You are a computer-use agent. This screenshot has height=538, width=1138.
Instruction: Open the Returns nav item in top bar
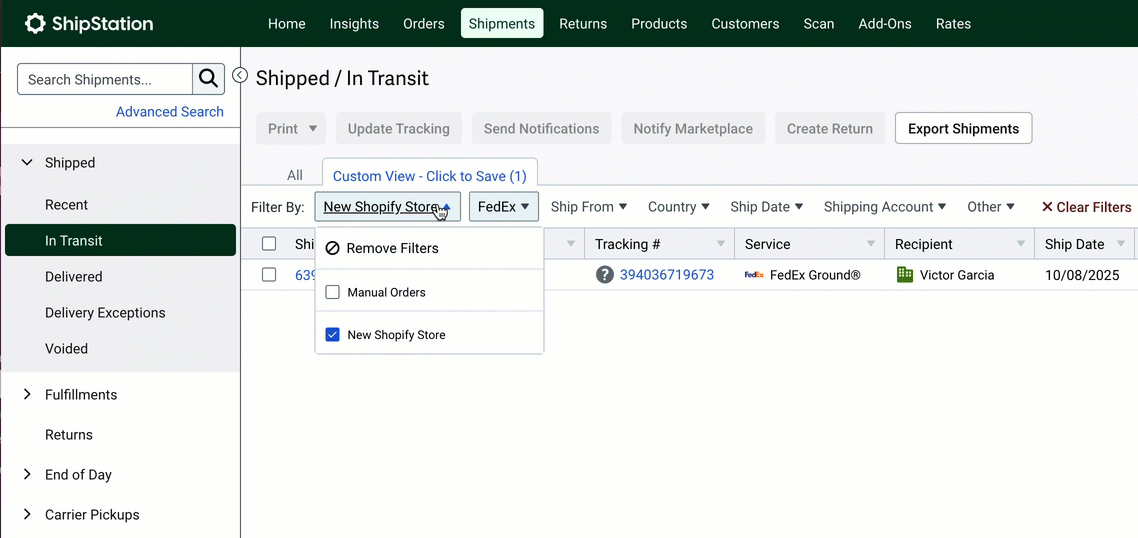[583, 23]
